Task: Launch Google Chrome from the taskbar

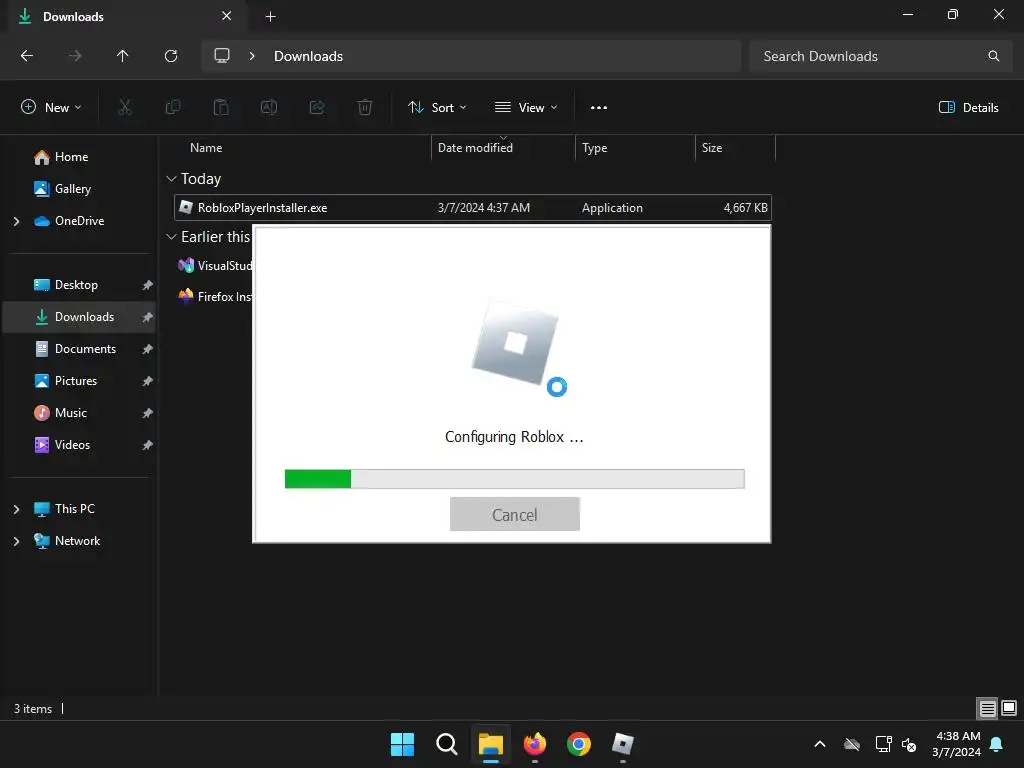Action: 579,744
